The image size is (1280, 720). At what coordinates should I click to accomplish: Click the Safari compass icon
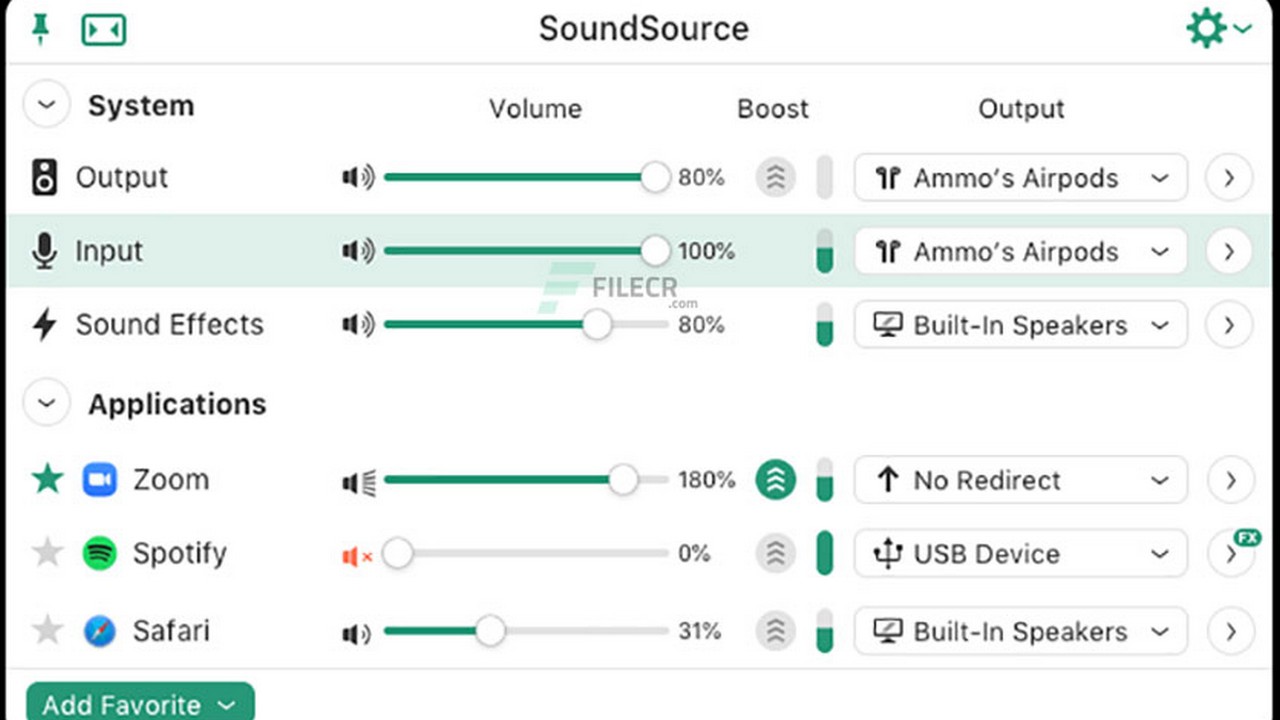100,631
